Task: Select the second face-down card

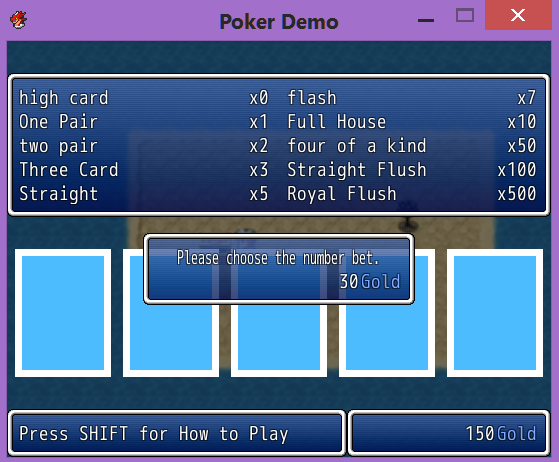Action: coord(171,313)
